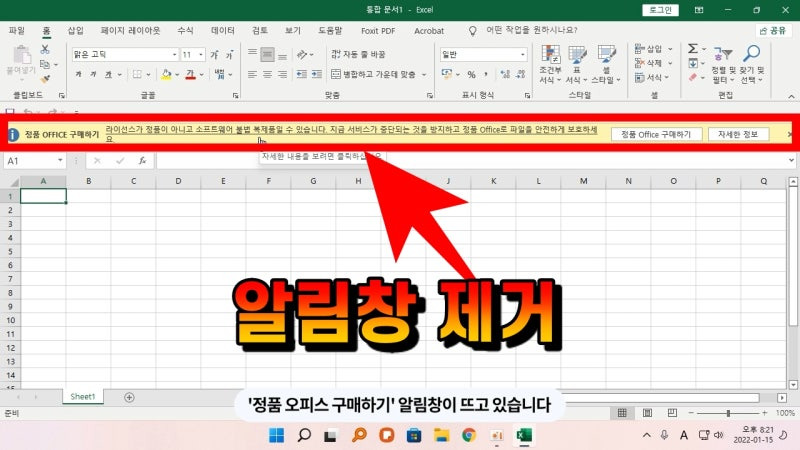The width and height of the screenshot is (800, 450).
Task: Toggle italic formatting
Action: click(93, 74)
